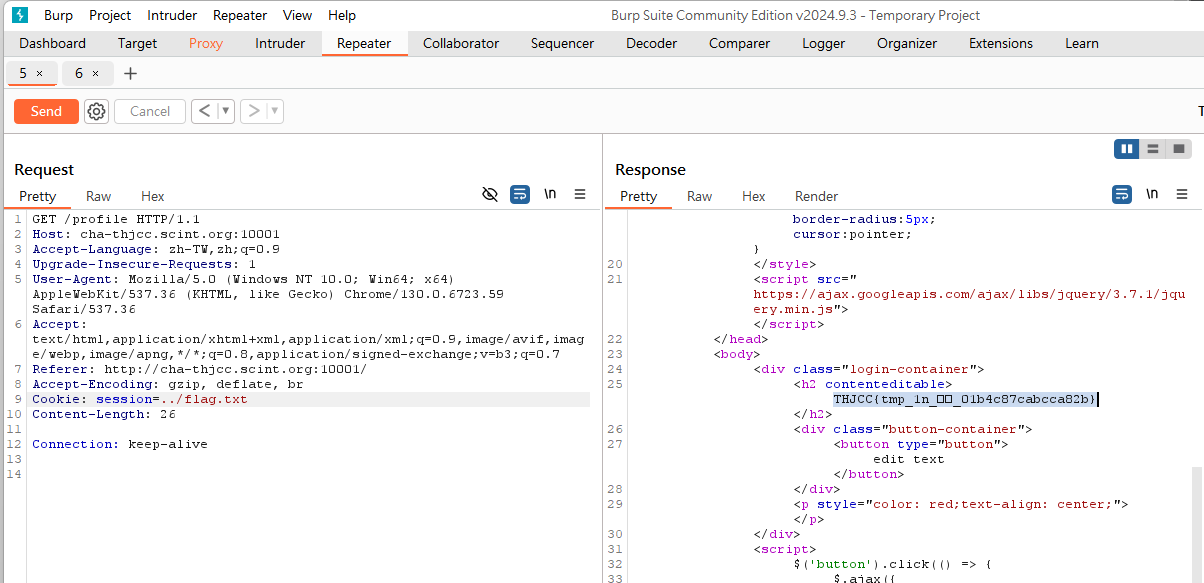Open the Project menu
The width and height of the screenshot is (1204, 583).
(x=110, y=15)
